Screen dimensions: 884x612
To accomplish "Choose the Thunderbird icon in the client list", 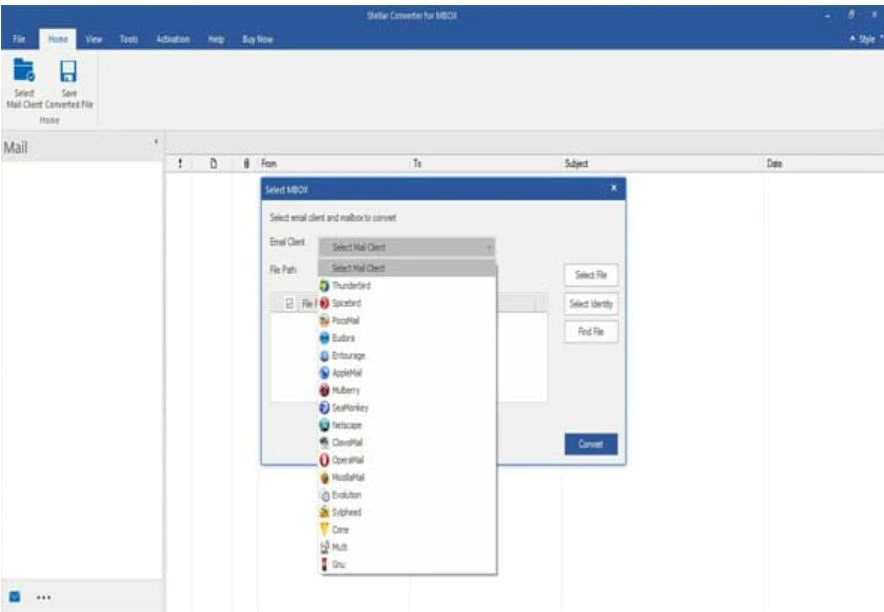I will pyautogui.click(x=324, y=286).
